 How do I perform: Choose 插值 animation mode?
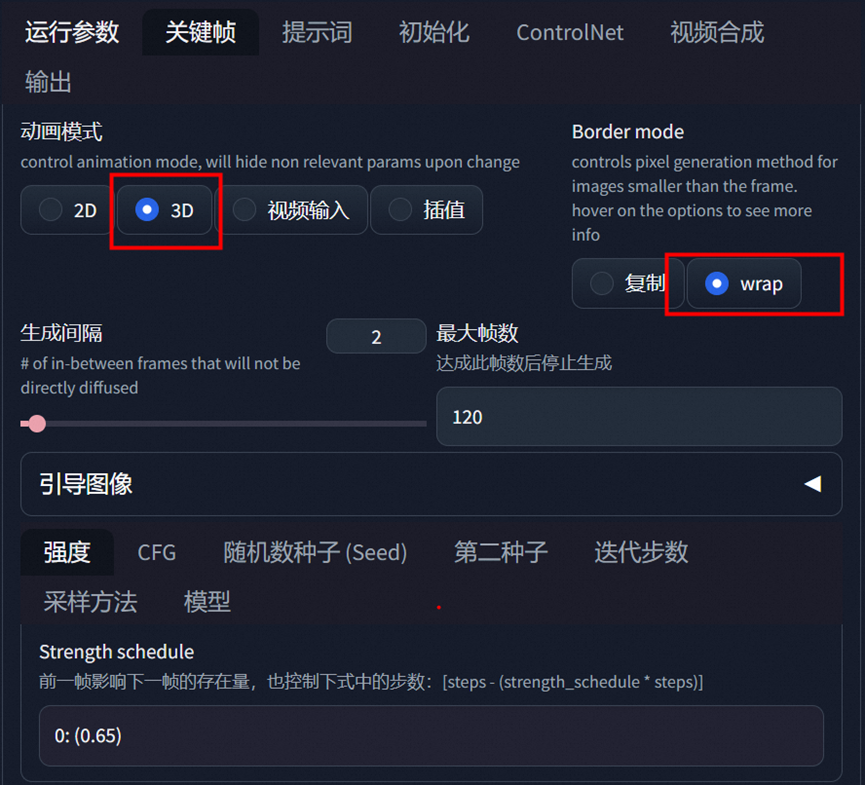point(426,210)
